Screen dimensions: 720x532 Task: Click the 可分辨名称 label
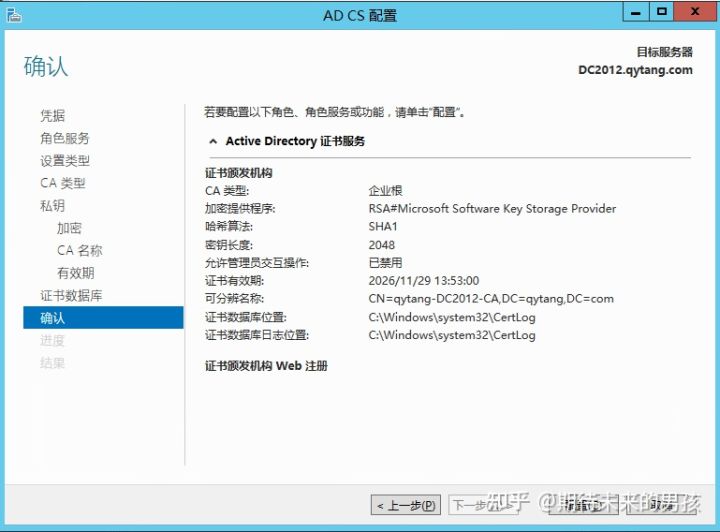point(234,298)
